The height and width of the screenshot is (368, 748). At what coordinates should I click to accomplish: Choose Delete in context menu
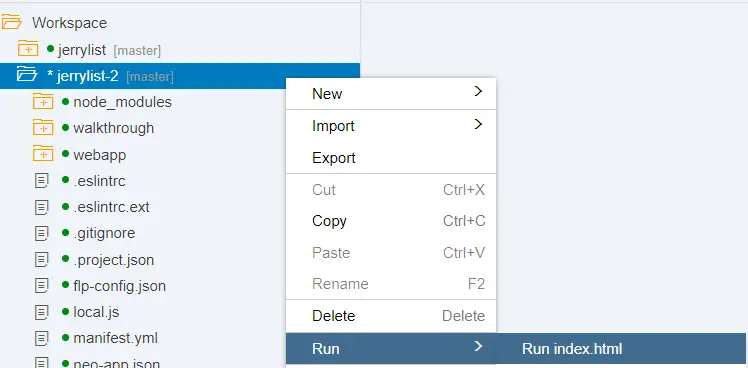pos(391,316)
